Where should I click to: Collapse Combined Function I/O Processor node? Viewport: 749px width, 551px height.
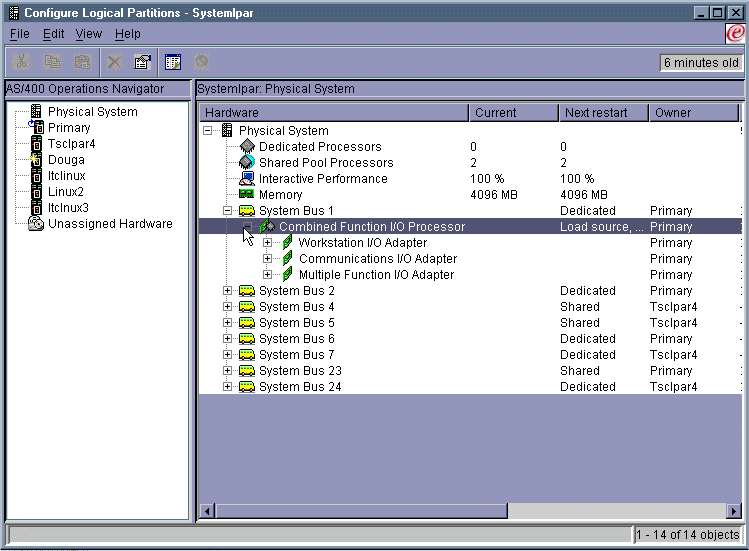(x=247, y=227)
